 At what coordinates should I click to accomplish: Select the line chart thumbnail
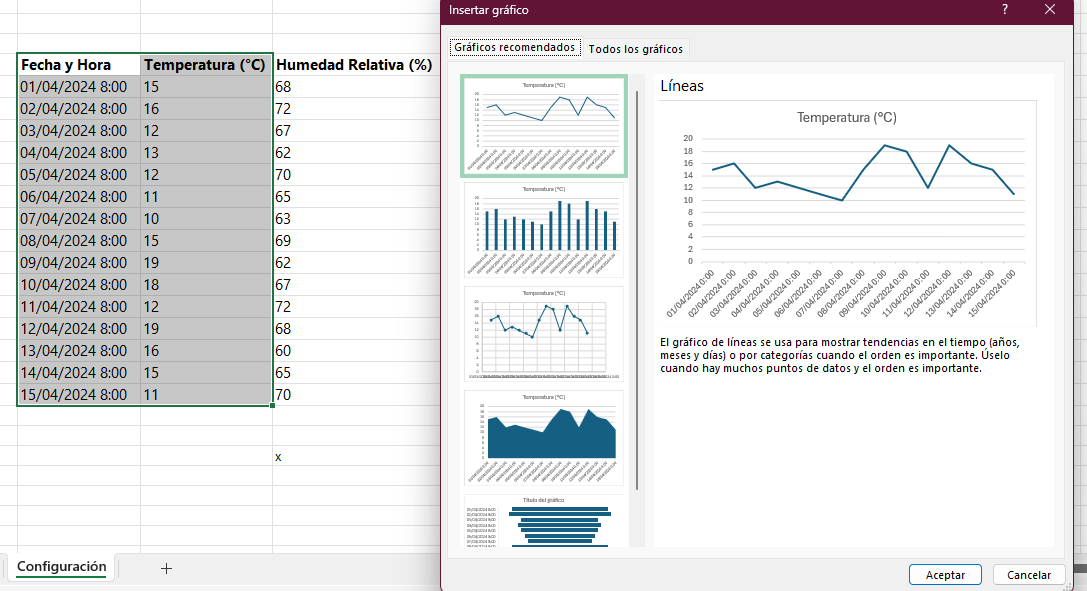[544, 125]
